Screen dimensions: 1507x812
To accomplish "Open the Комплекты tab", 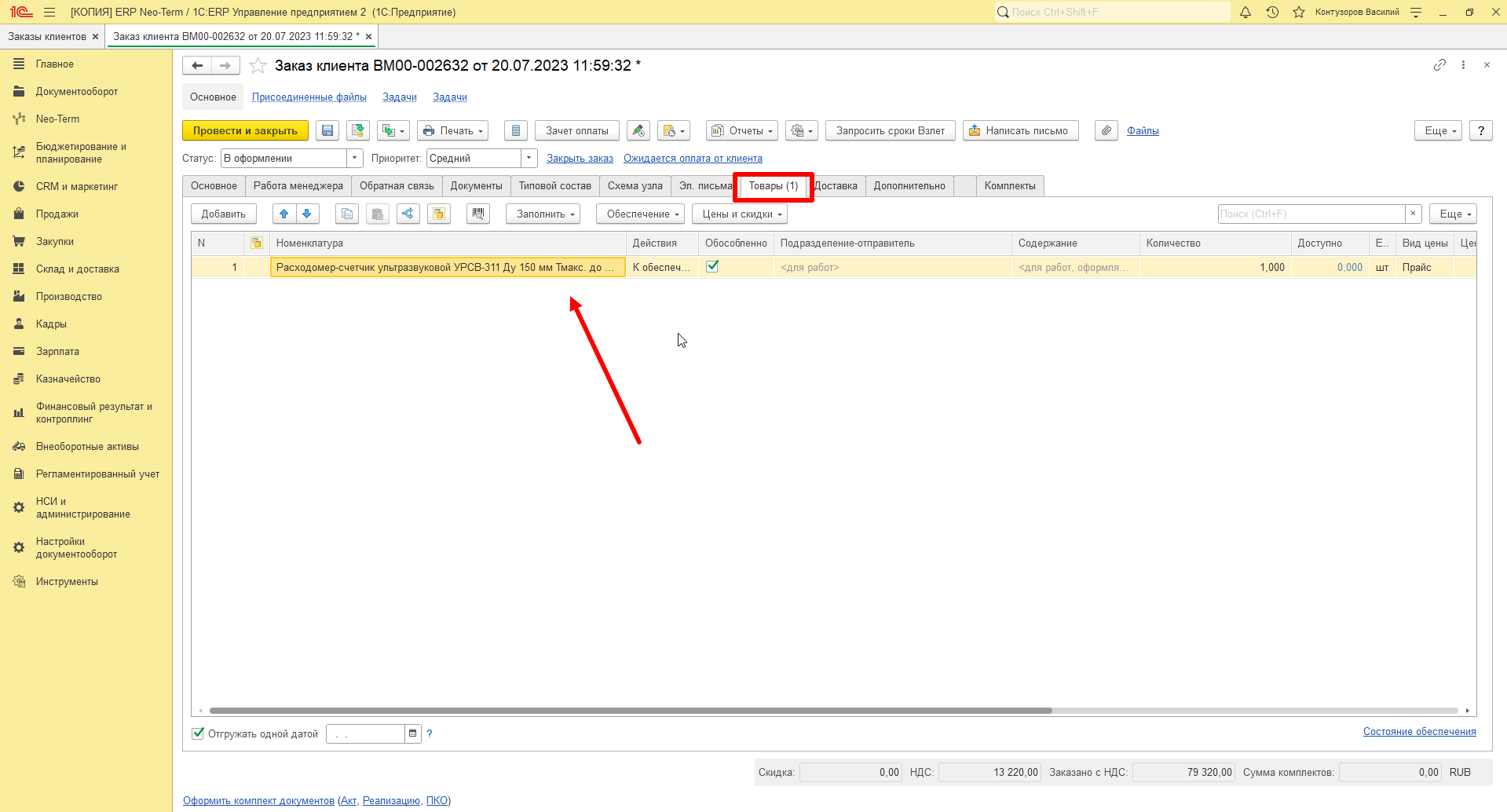I will point(1010,186).
